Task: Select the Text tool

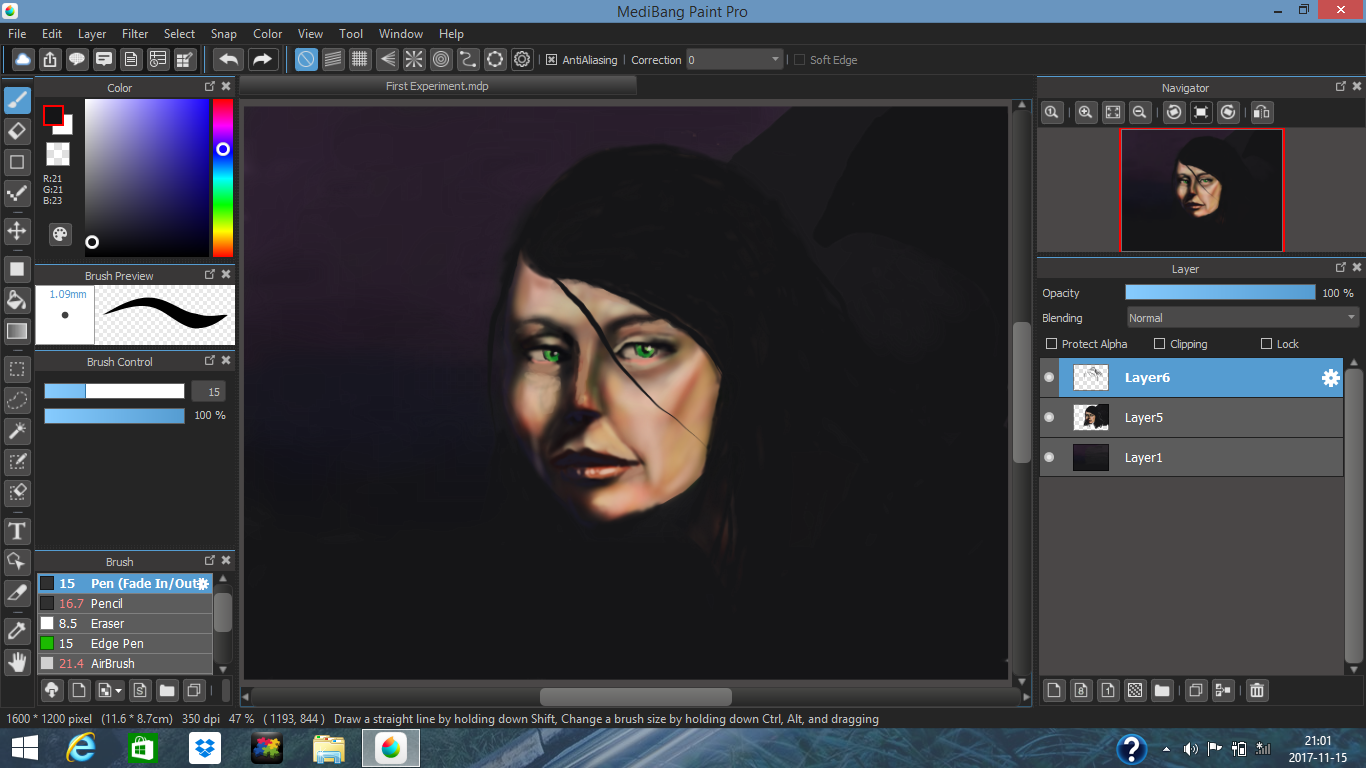Action: coord(17,531)
